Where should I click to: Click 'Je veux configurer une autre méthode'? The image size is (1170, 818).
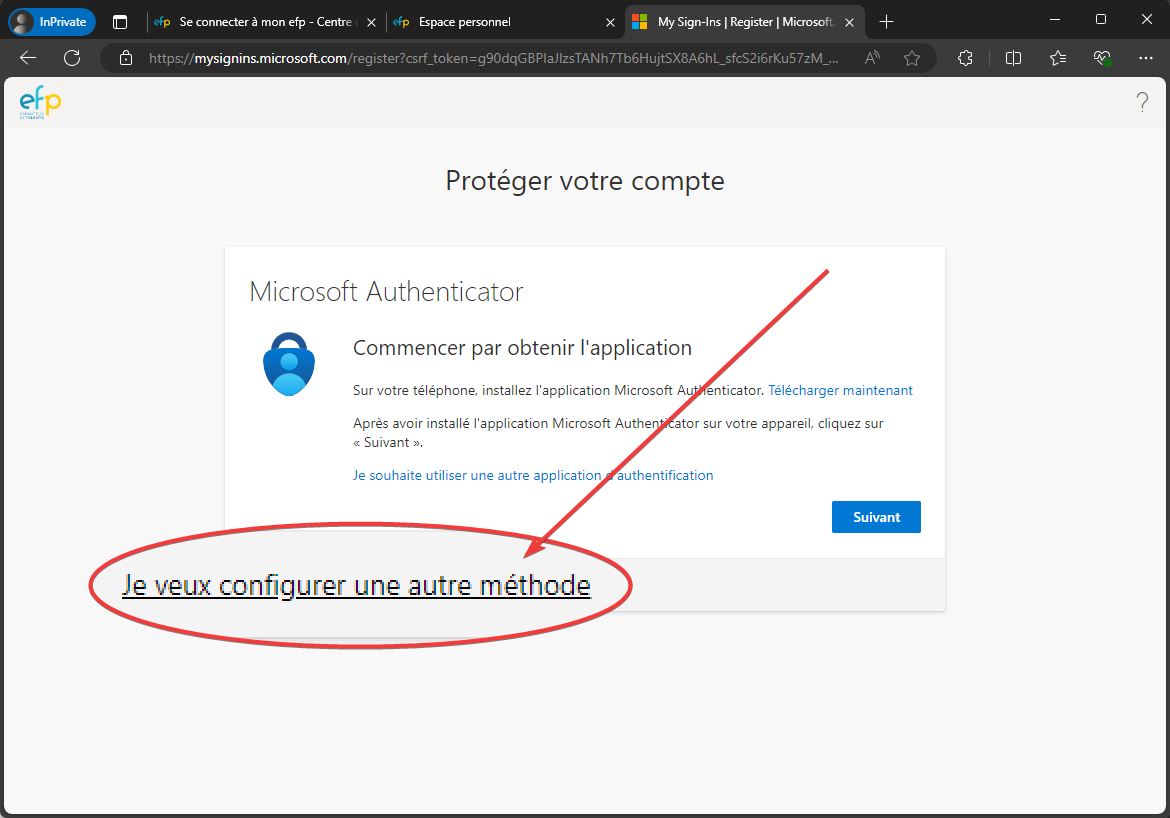coord(357,585)
